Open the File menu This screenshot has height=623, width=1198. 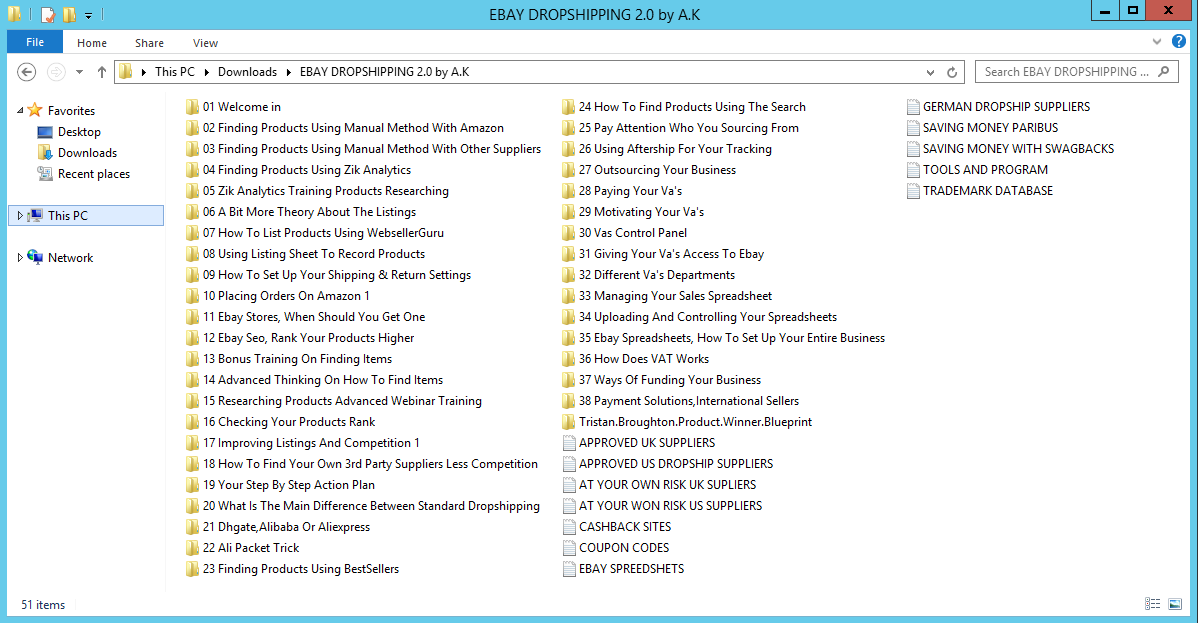[x=35, y=42]
